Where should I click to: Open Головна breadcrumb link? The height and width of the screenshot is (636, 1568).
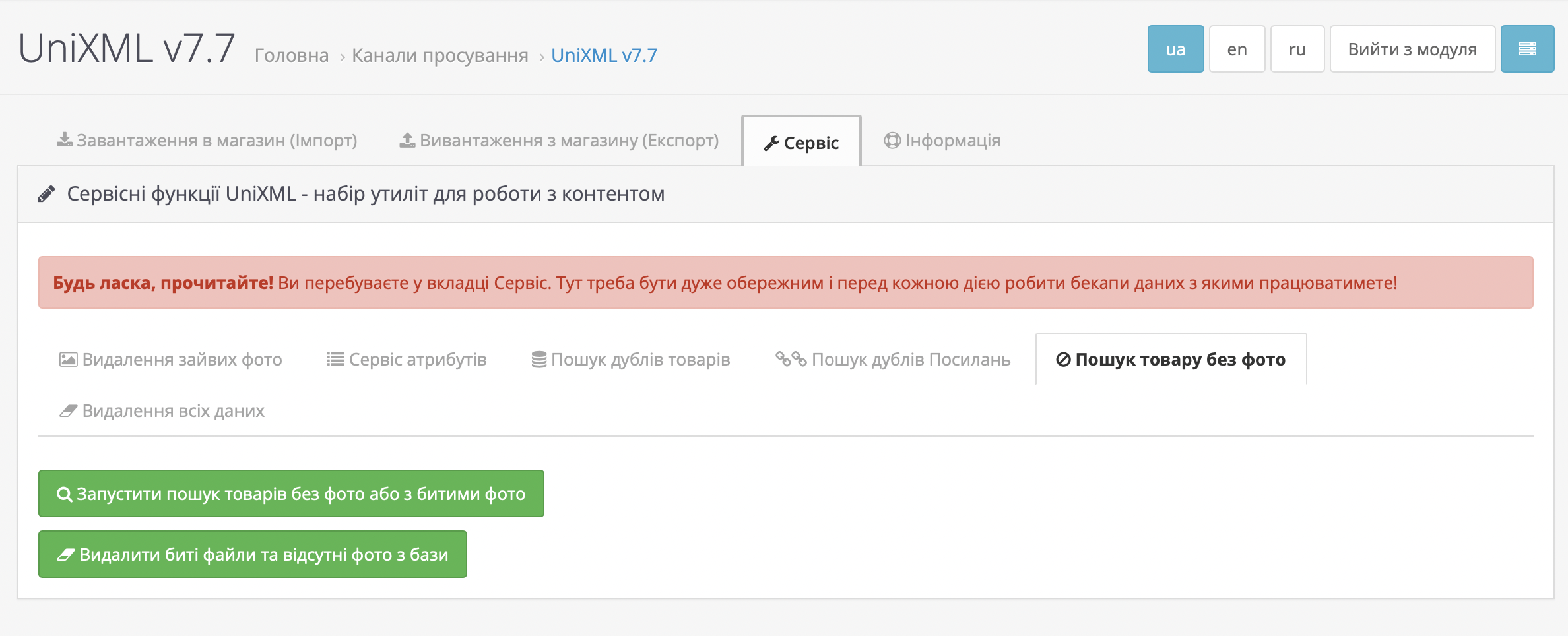292,55
